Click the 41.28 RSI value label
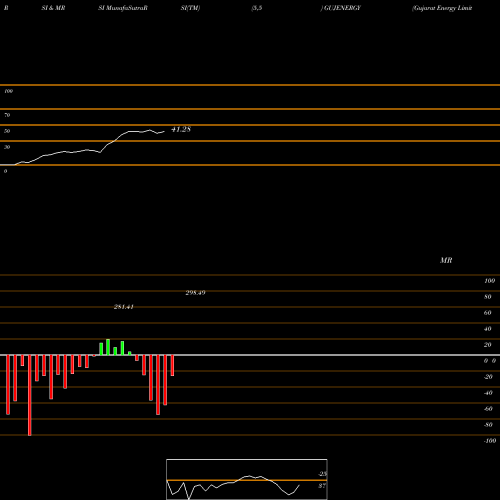Image resolution: width=500 pixels, height=500 pixels. (181, 129)
